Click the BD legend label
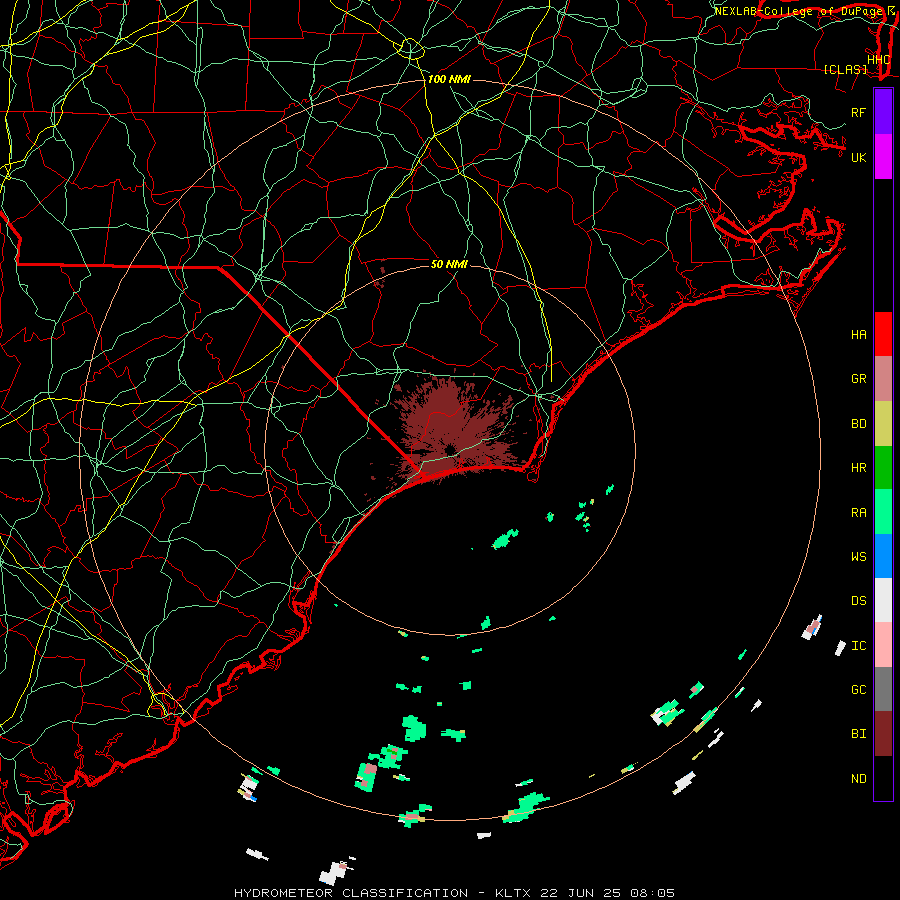The height and width of the screenshot is (900, 900). click(x=858, y=424)
